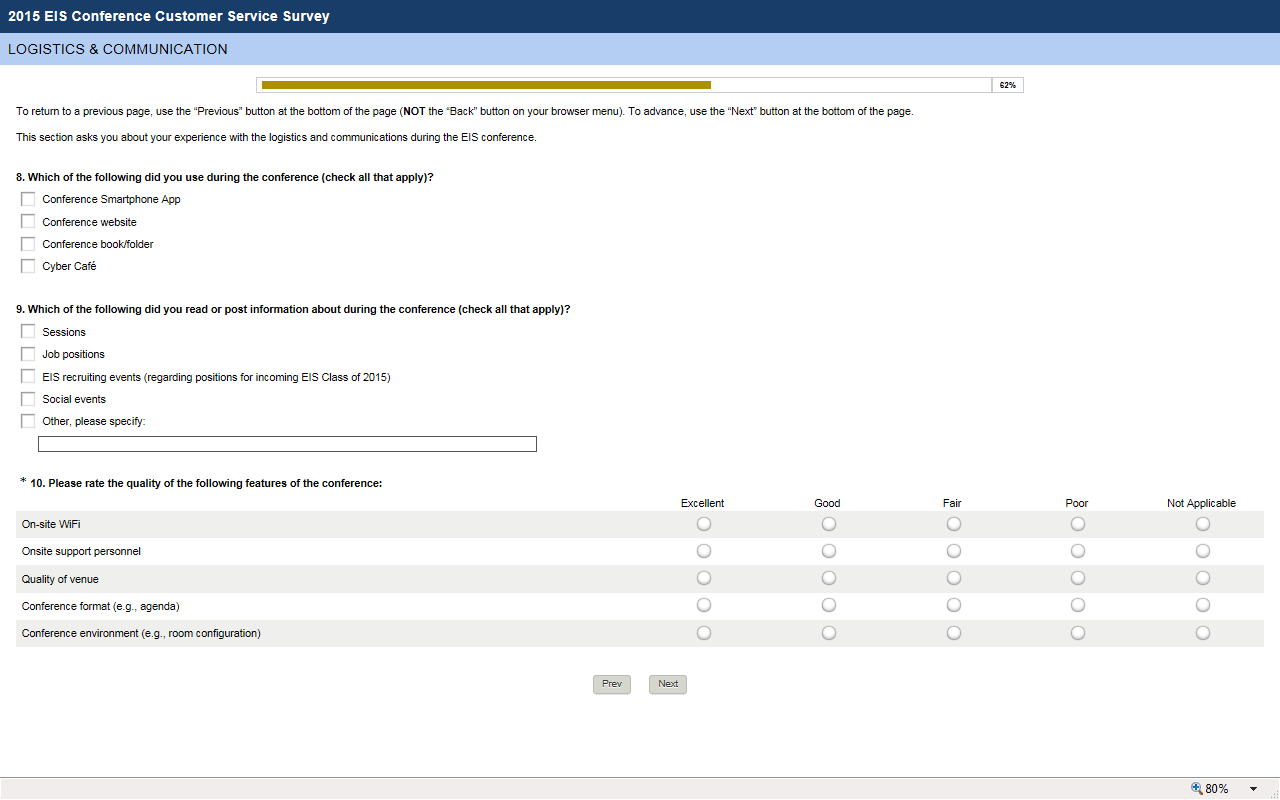Tick the Job positions checkbox
1280x800 pixels.
[28, 354]
